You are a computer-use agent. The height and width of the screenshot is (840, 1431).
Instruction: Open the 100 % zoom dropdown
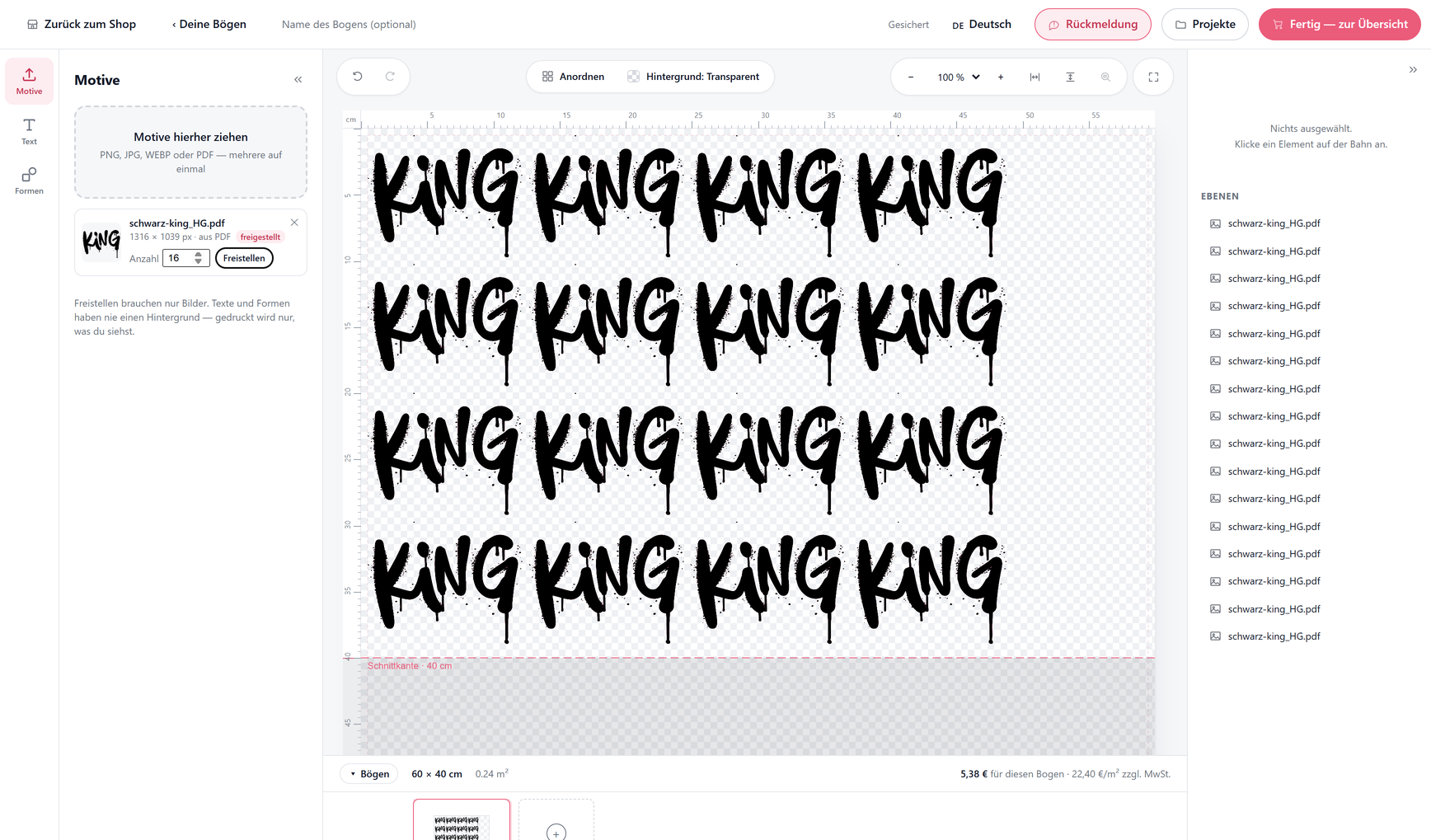[958, 77]
